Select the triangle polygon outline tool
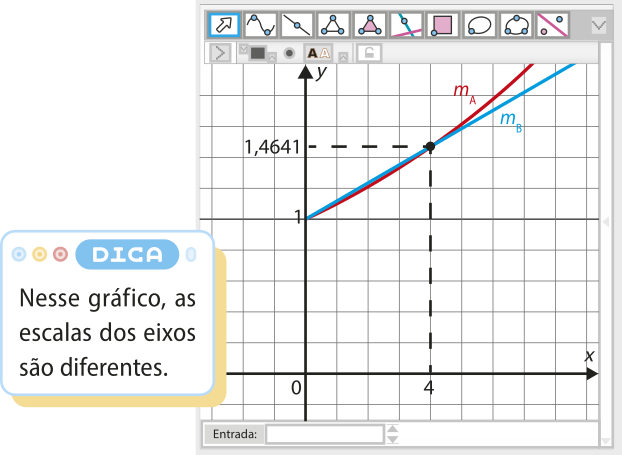 tap(334, 25)
